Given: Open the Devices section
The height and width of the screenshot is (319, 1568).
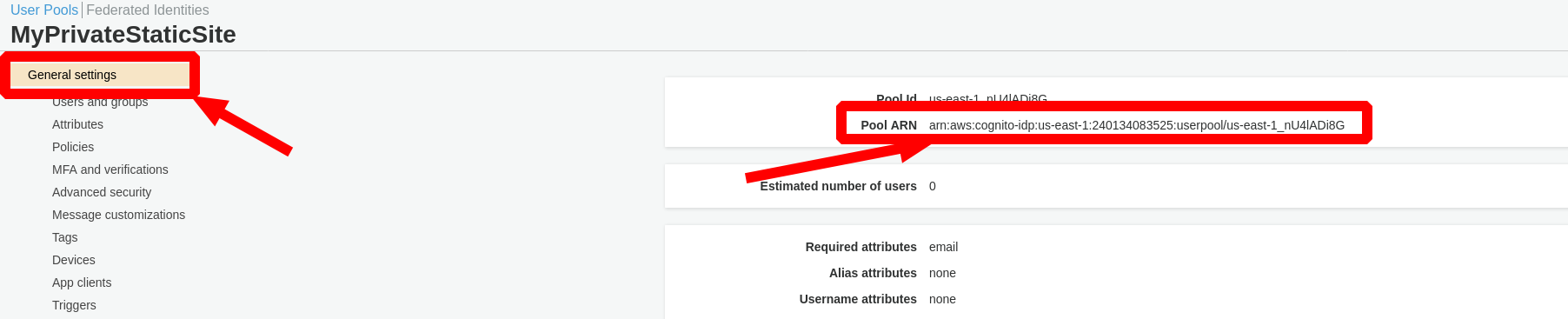Looking at the screenshot, I should (x=74, y=260).
